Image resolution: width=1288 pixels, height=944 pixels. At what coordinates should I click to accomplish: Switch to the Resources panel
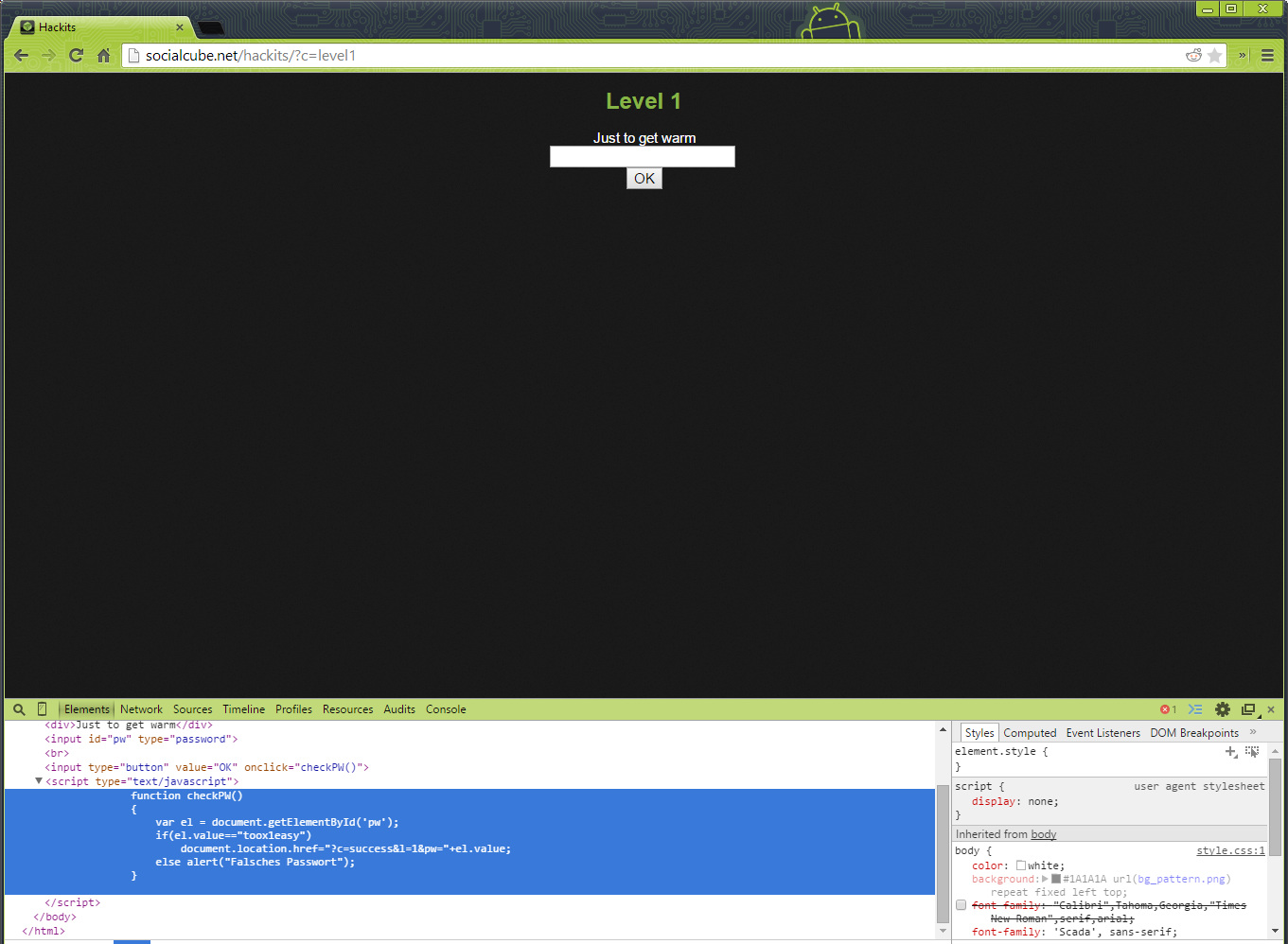tap(347, 709)
